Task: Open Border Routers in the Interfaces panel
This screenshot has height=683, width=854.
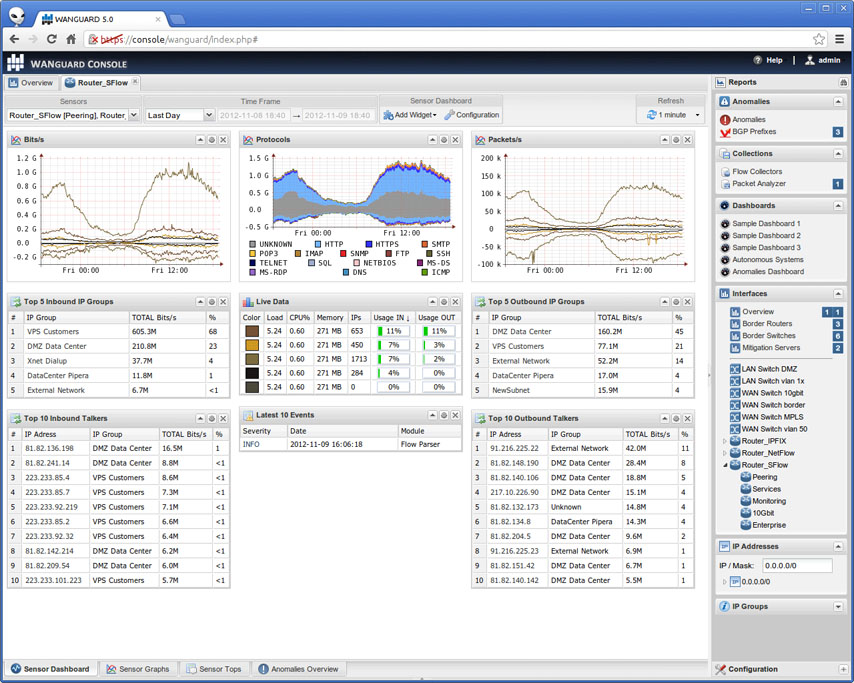Action: (x=767, y=324)
